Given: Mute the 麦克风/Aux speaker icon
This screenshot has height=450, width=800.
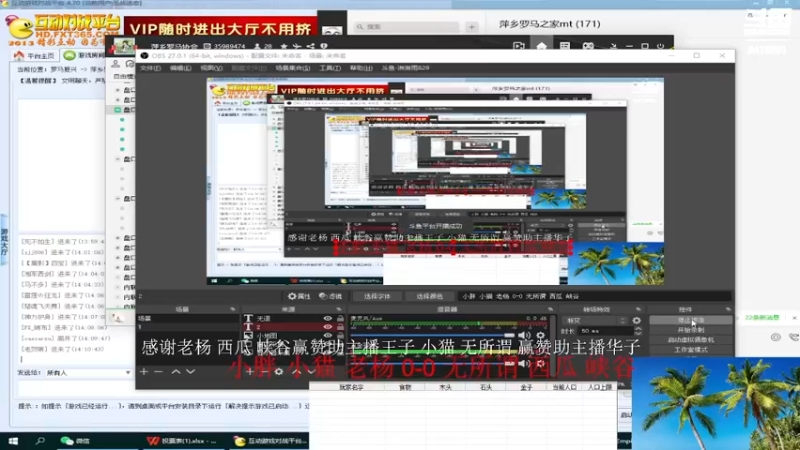Looking at the screenshot, I should [x=522, y=335].
